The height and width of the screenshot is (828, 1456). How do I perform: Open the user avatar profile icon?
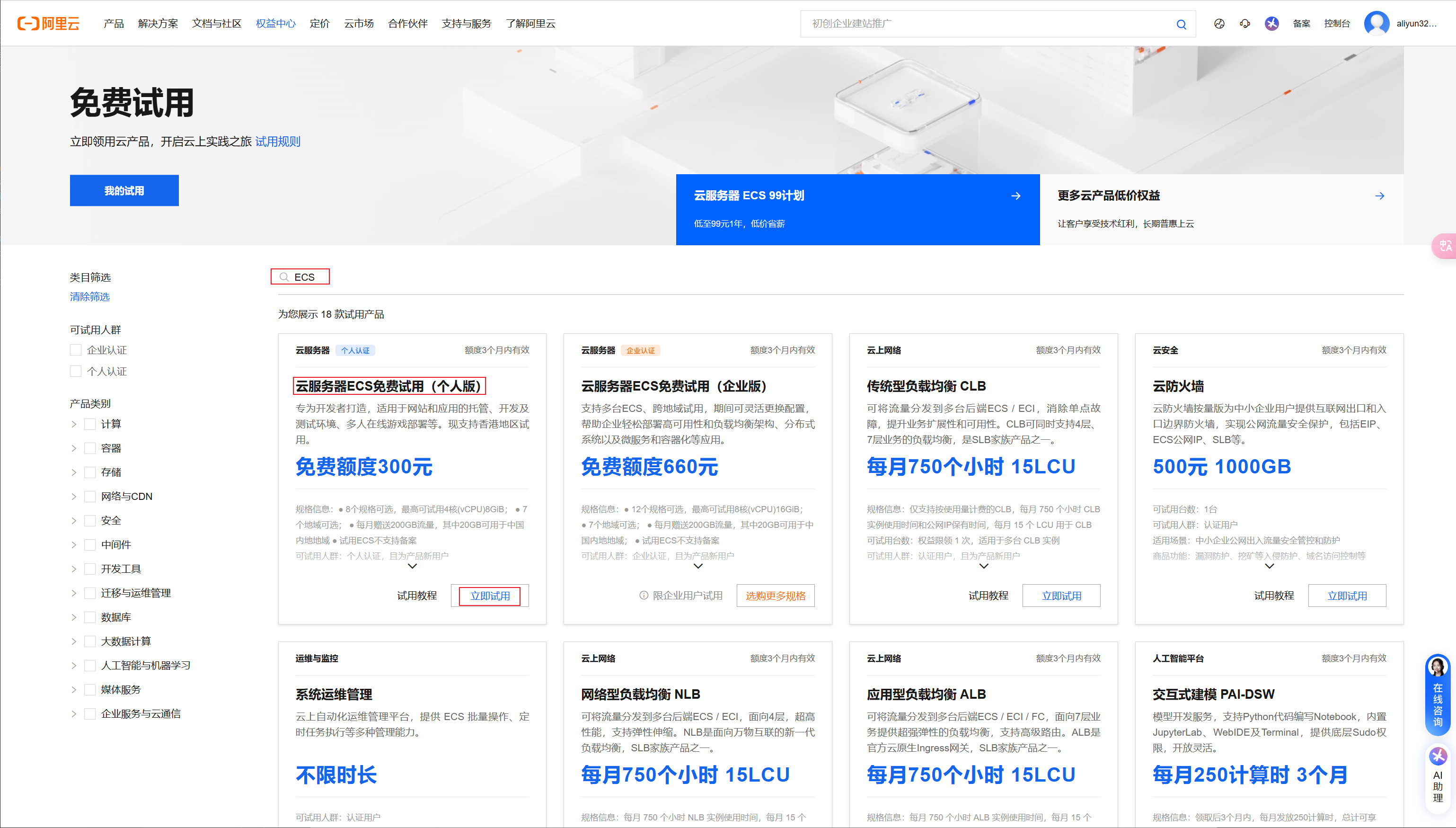[1377, 23]
